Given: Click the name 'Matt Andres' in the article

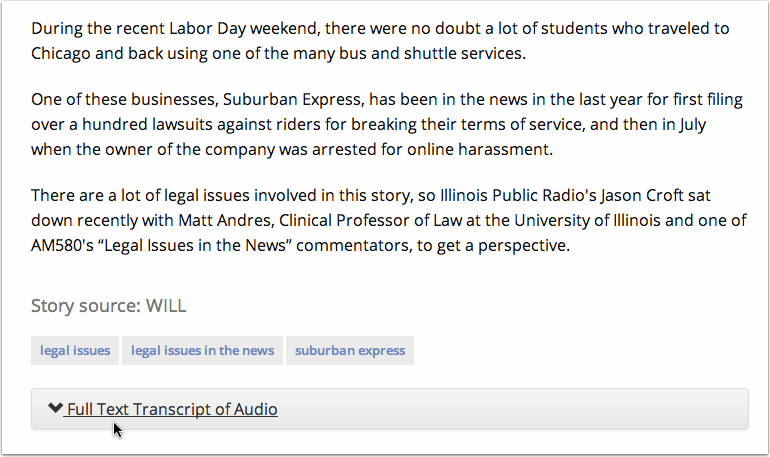Looking at the screenshot, I should coord(225,220).
